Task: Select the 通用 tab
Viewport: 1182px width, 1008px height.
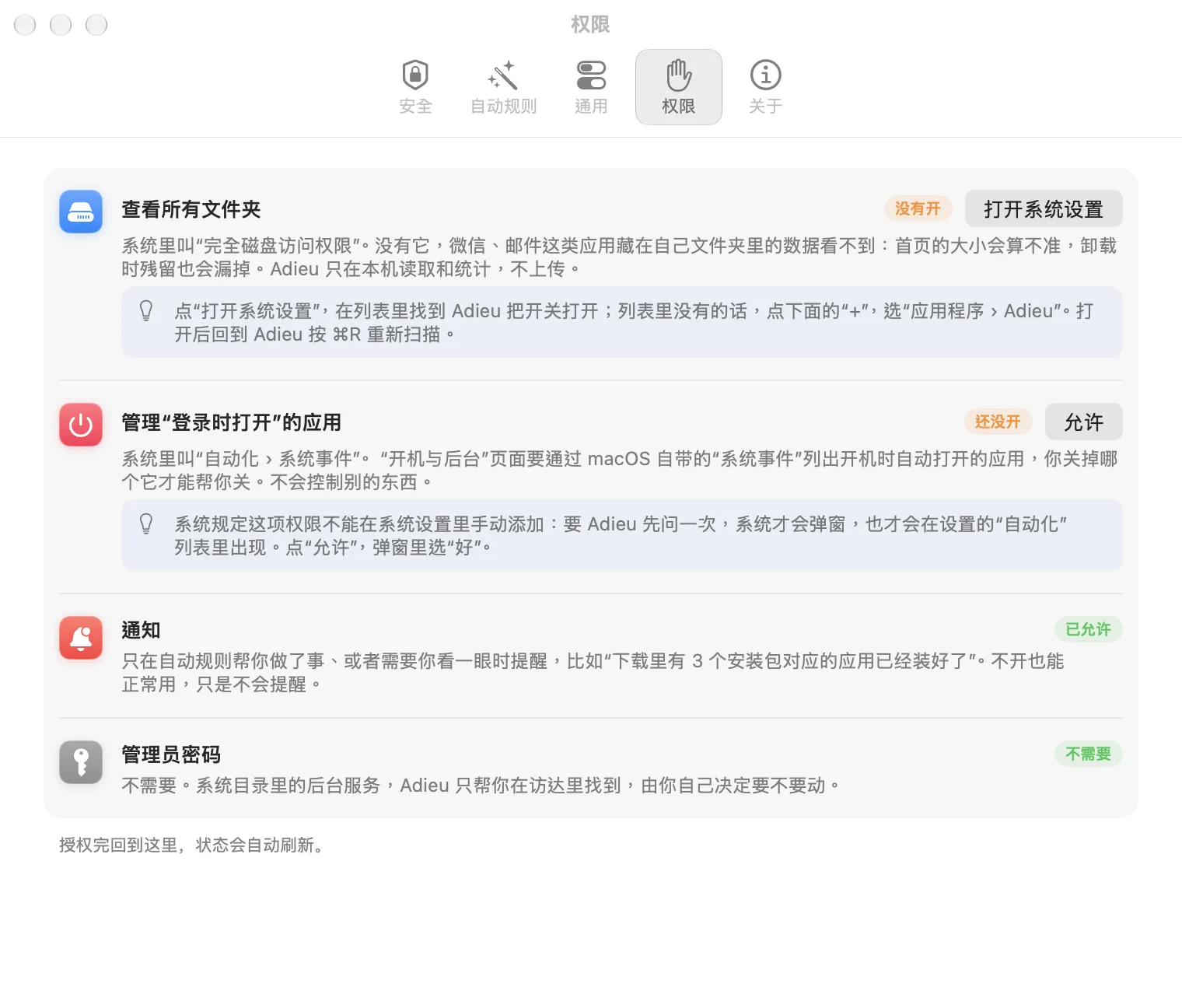Action: (x=591, y=87)
